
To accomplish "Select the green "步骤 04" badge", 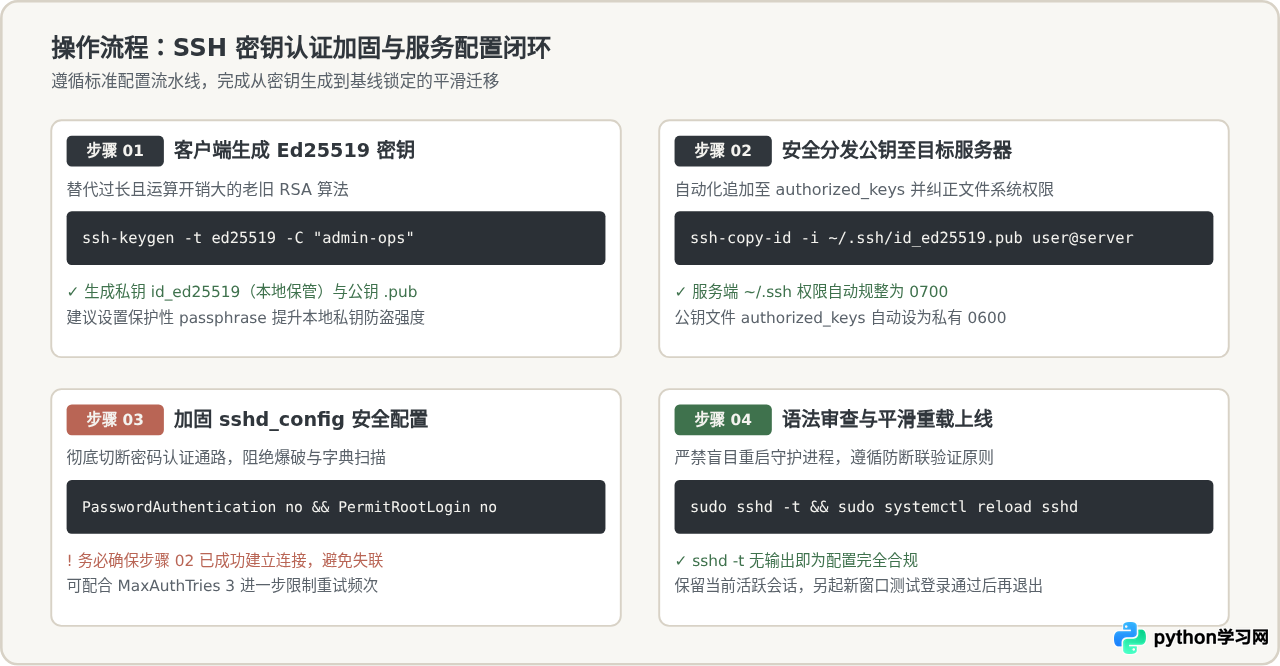I will point(723,420).
